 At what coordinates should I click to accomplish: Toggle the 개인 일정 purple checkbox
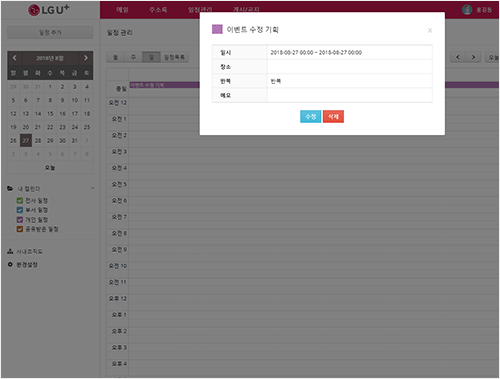click(20, 219)
